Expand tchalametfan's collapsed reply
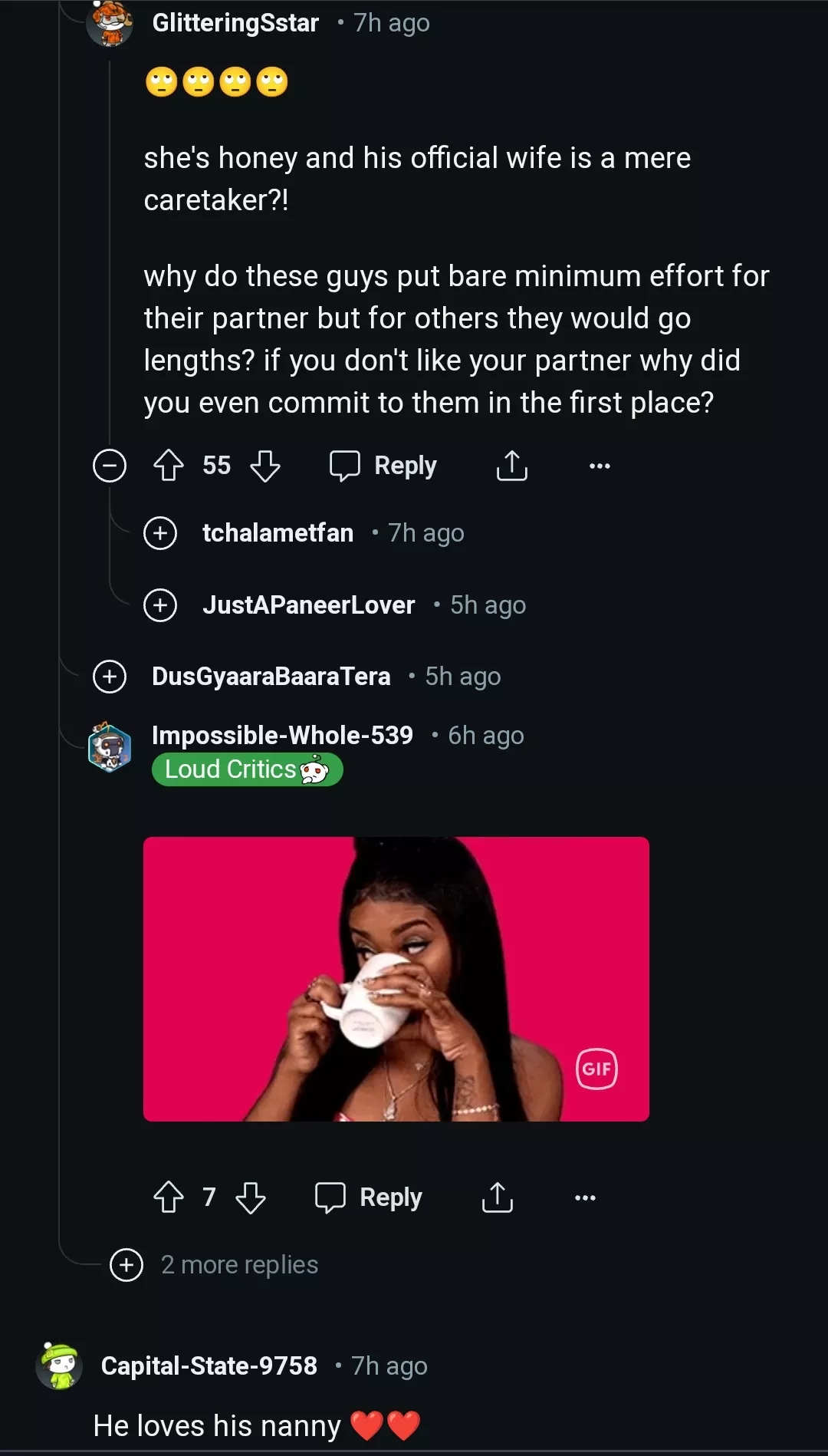 click(x=160, y=532)
